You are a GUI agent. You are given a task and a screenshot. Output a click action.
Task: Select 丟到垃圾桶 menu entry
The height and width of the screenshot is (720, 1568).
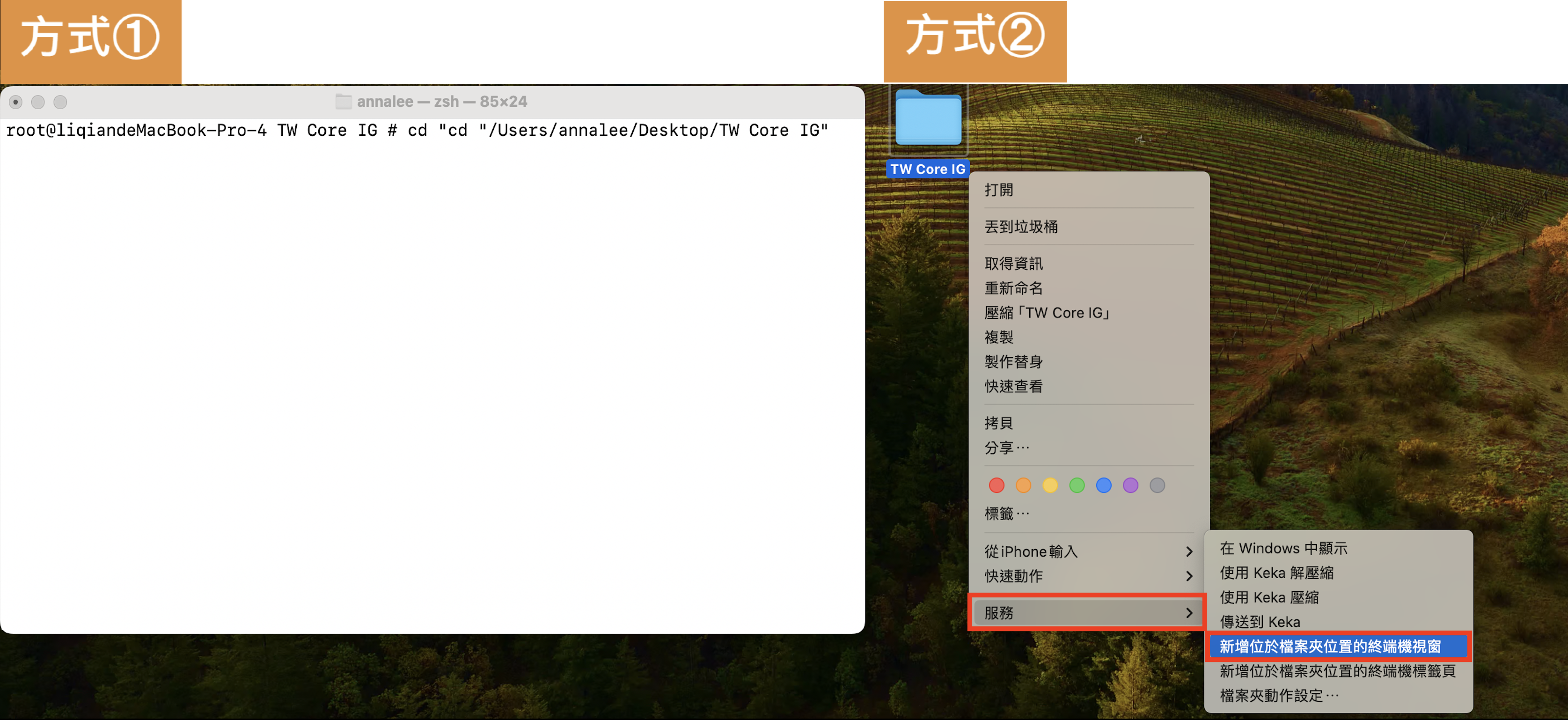1021,227
